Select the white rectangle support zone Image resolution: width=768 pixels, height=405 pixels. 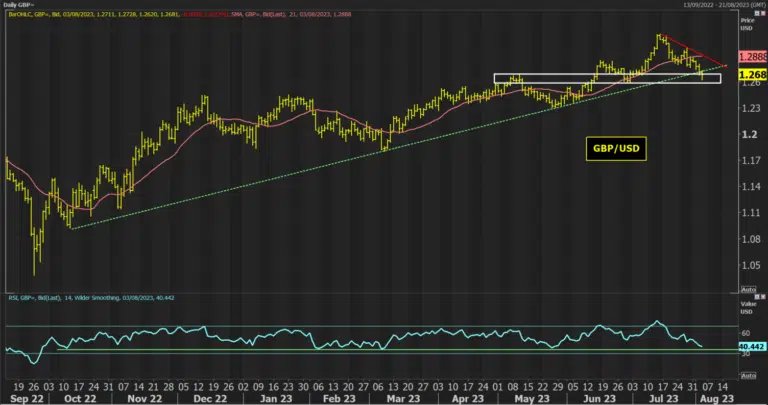click(607, 78)
